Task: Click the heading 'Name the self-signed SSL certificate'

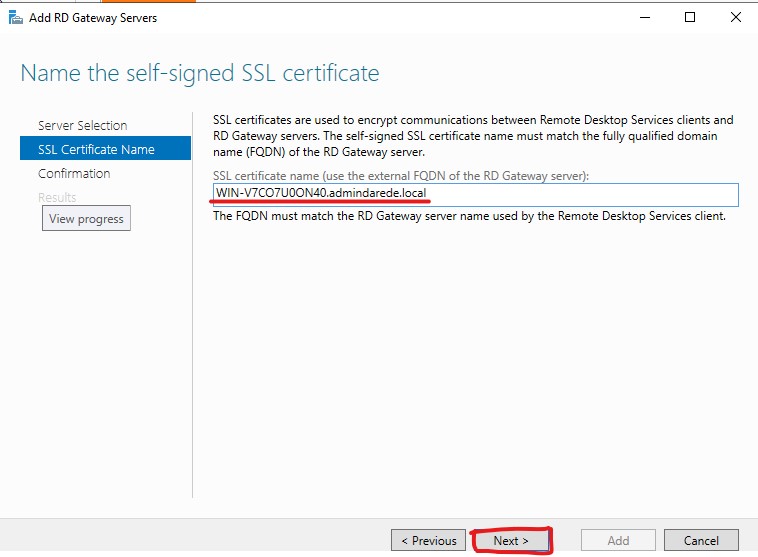Action: point(200,73)
